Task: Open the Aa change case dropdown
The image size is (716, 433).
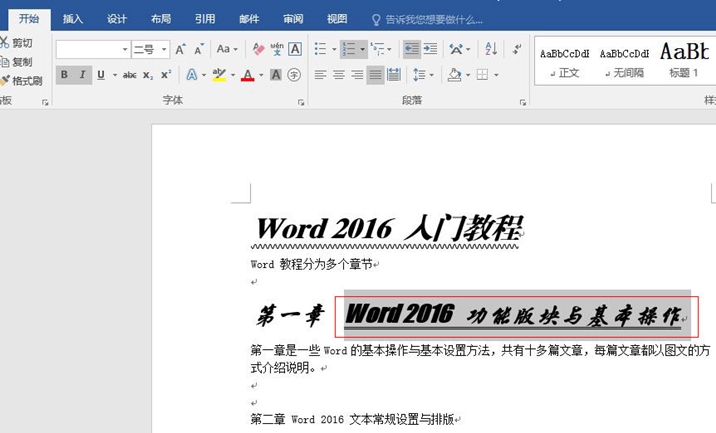Action: point(227,49)
